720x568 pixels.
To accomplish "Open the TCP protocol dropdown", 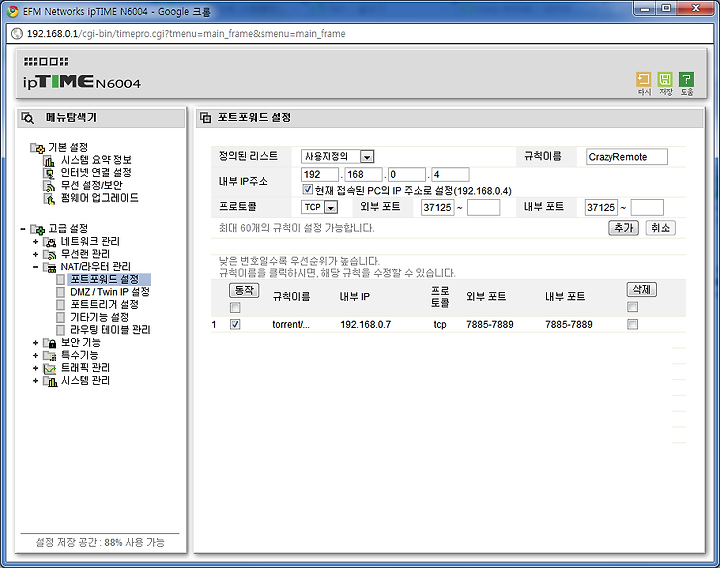I will pos(320,207).
